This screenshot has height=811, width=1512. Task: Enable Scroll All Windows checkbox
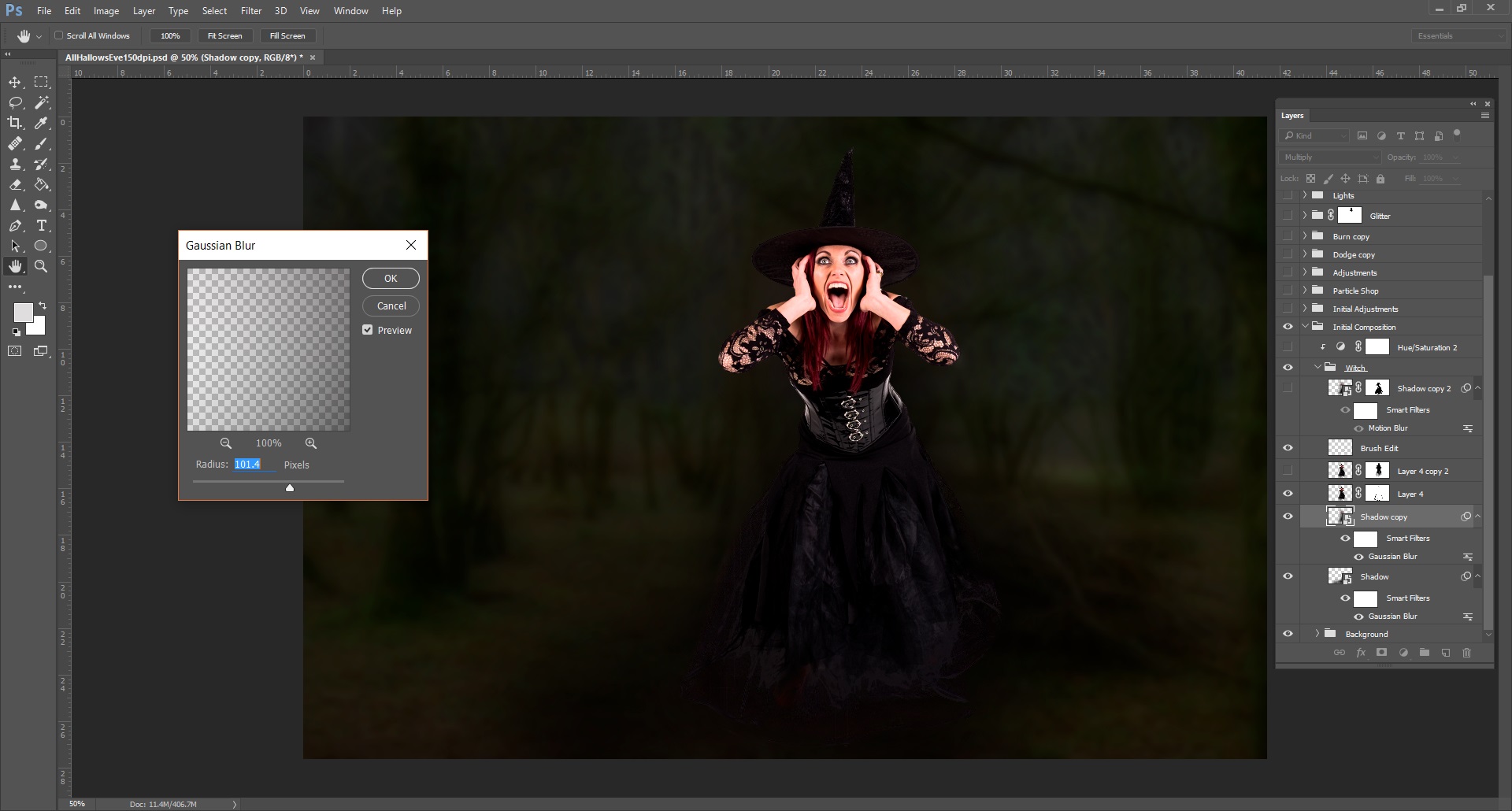coord(59,35)
